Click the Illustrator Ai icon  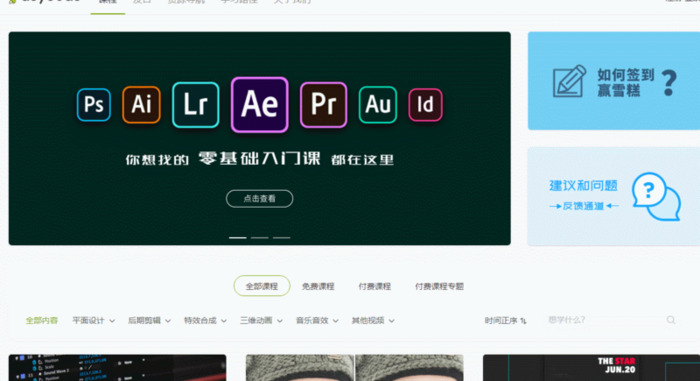[x=141, y=105]
